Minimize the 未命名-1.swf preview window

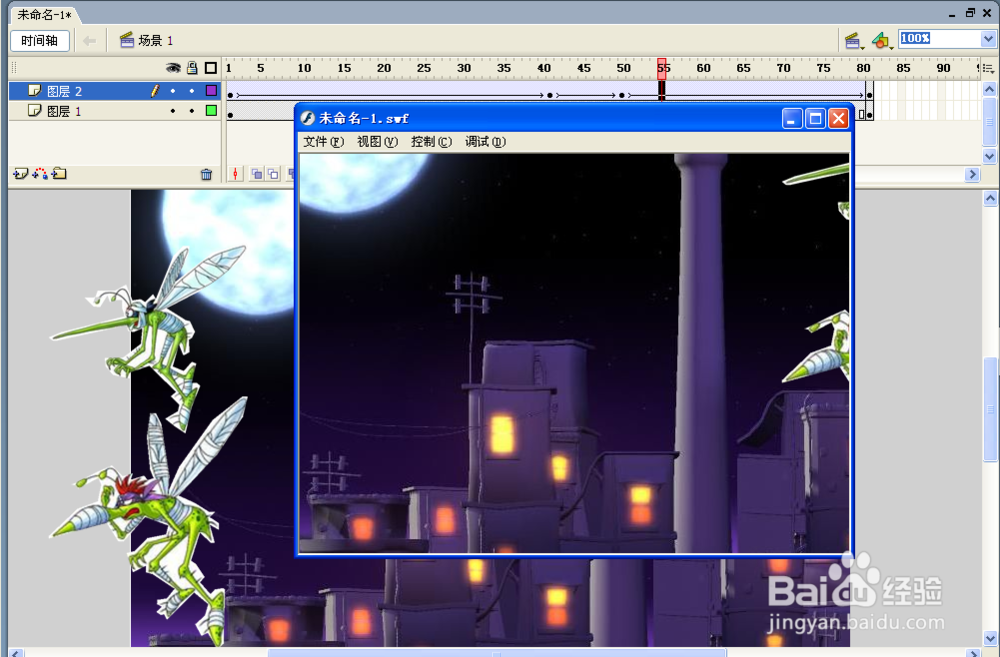pyautogui.click(x=792, y=119)
